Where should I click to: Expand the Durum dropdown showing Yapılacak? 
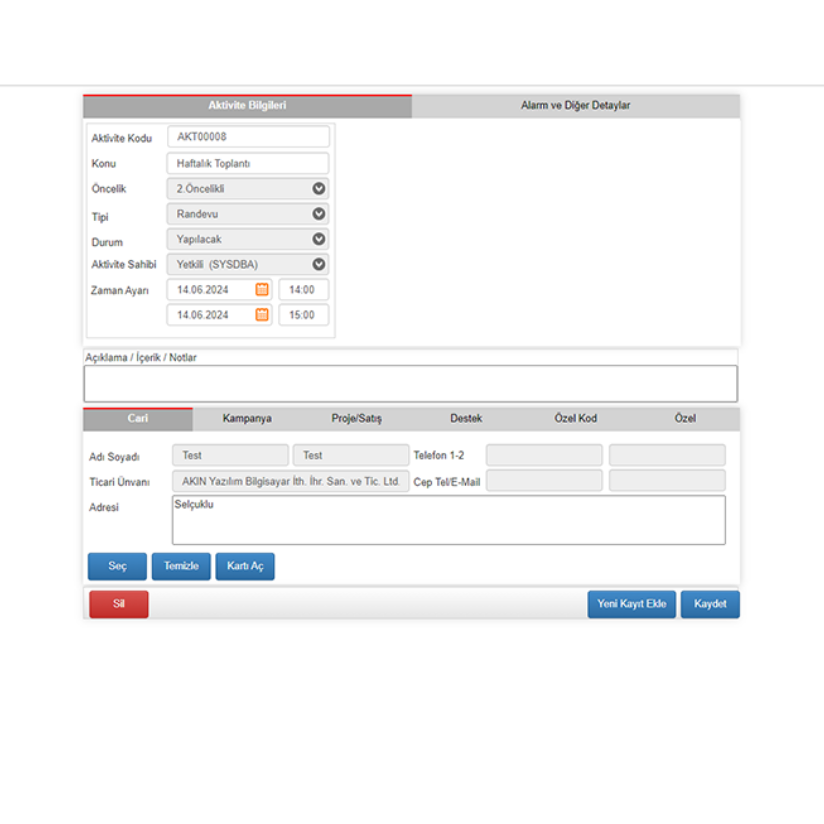tap(318, 239)
